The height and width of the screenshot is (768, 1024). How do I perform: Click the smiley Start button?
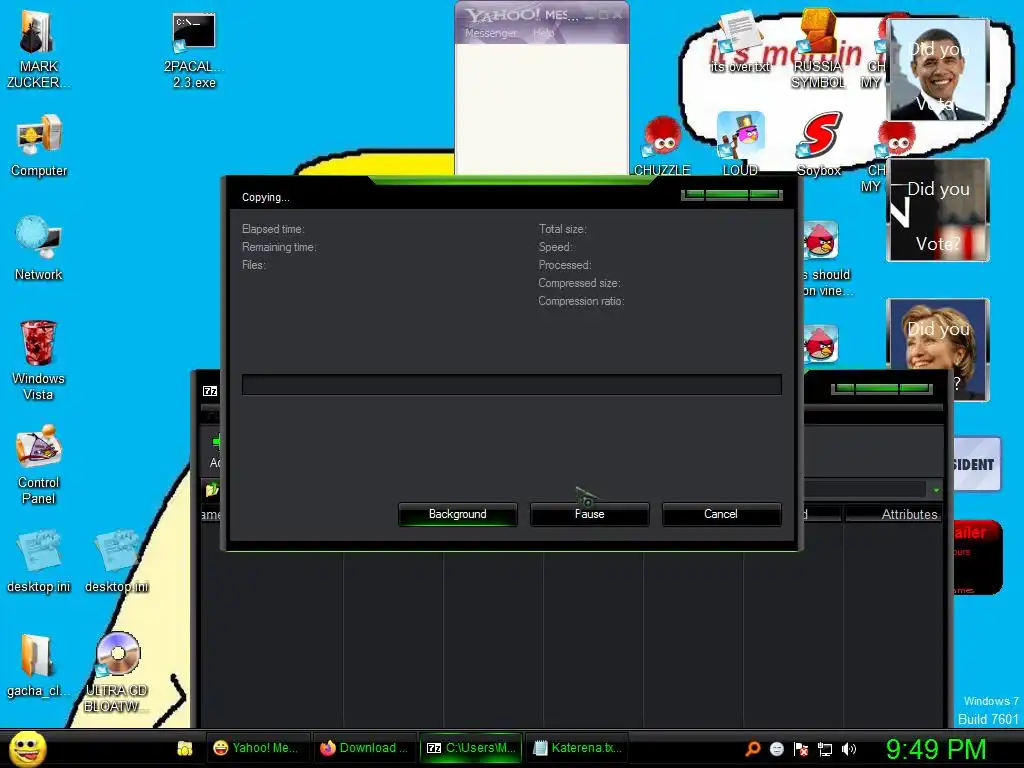28,748
